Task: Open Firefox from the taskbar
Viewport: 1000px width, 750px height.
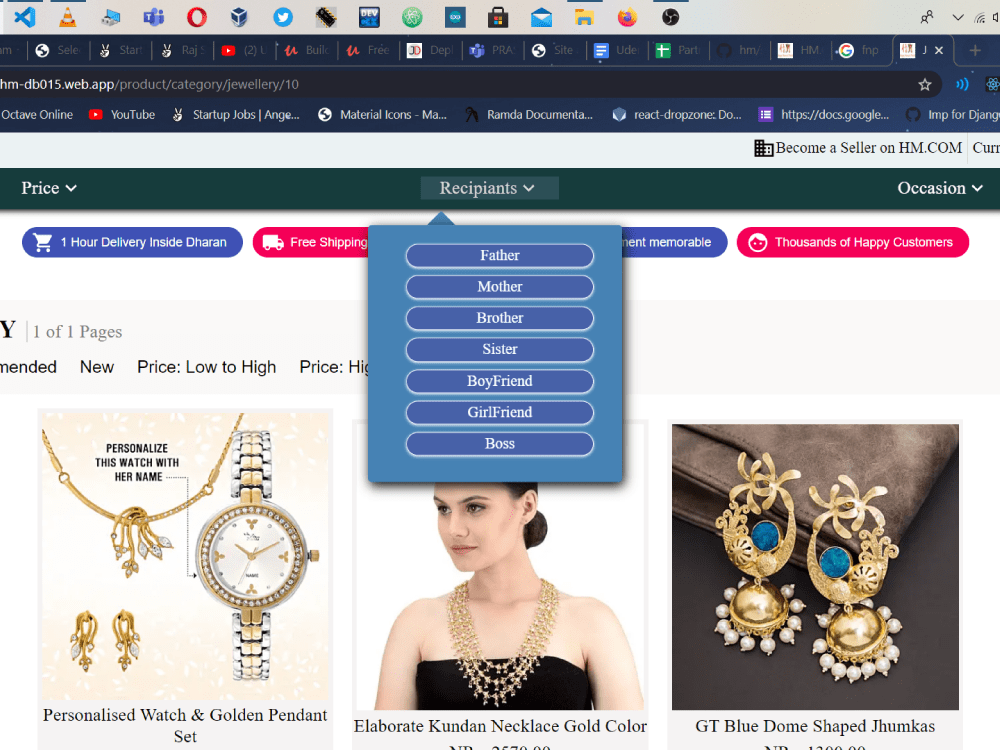Action: point(627,17)
